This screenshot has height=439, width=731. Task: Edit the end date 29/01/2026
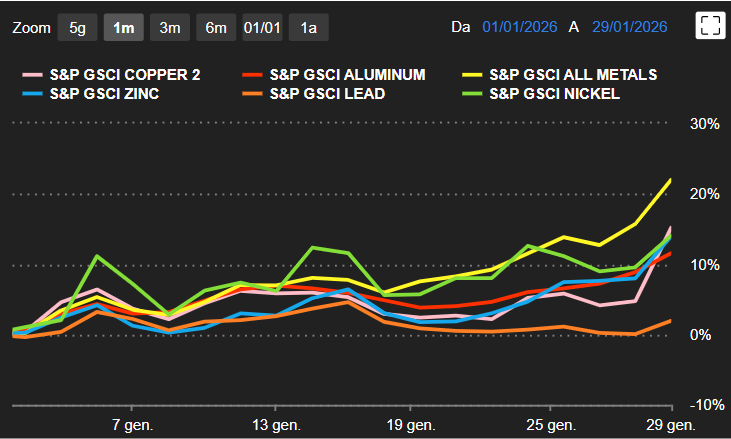[x=628, y=27]
